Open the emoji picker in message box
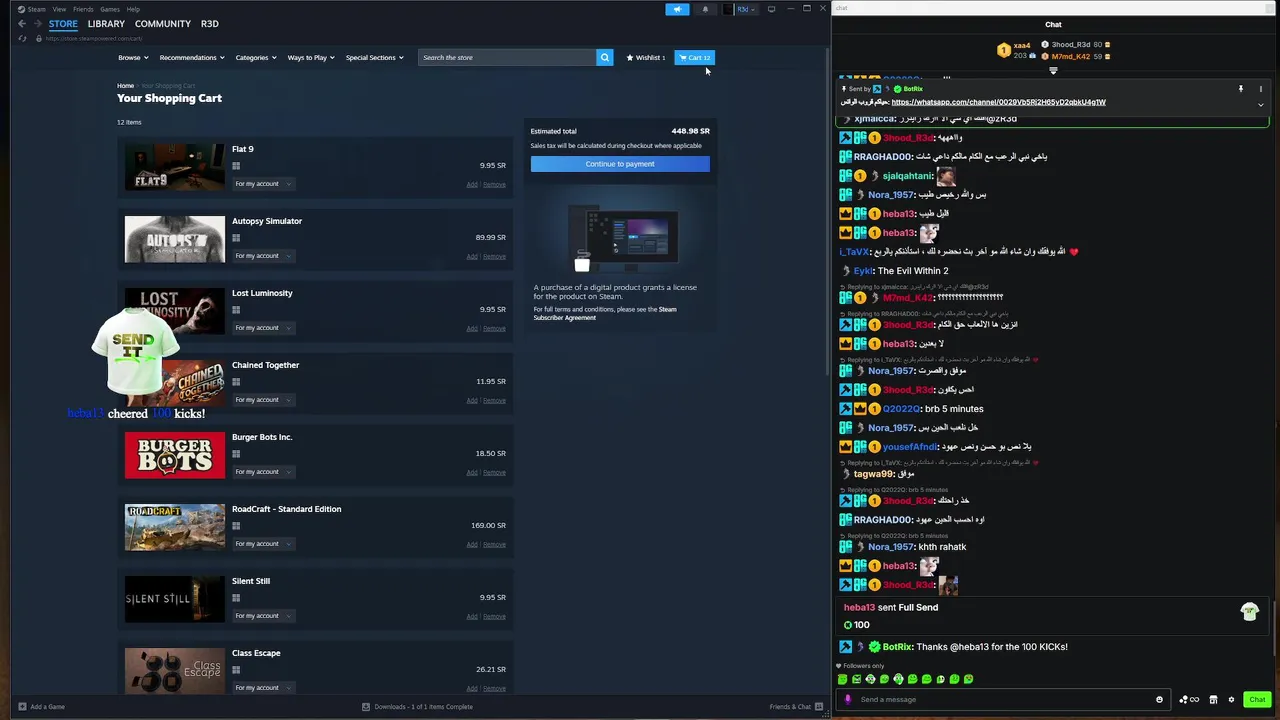Screen dimensions: 1280x720 click(x=1159, y=699)
